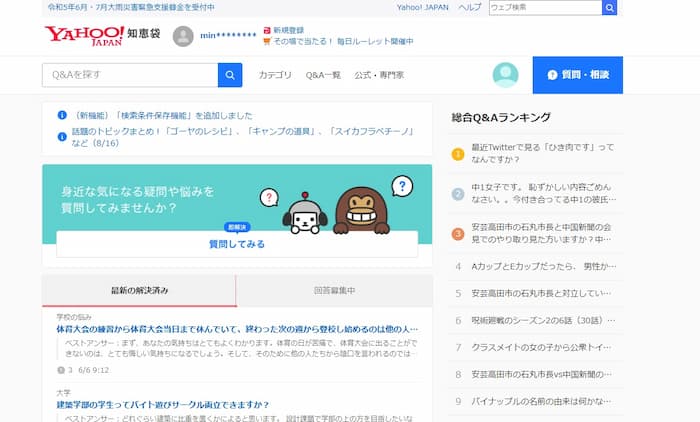700x422 pixels.
Task: Open the Q&A一覧 menu item
Action: [323, 75]
